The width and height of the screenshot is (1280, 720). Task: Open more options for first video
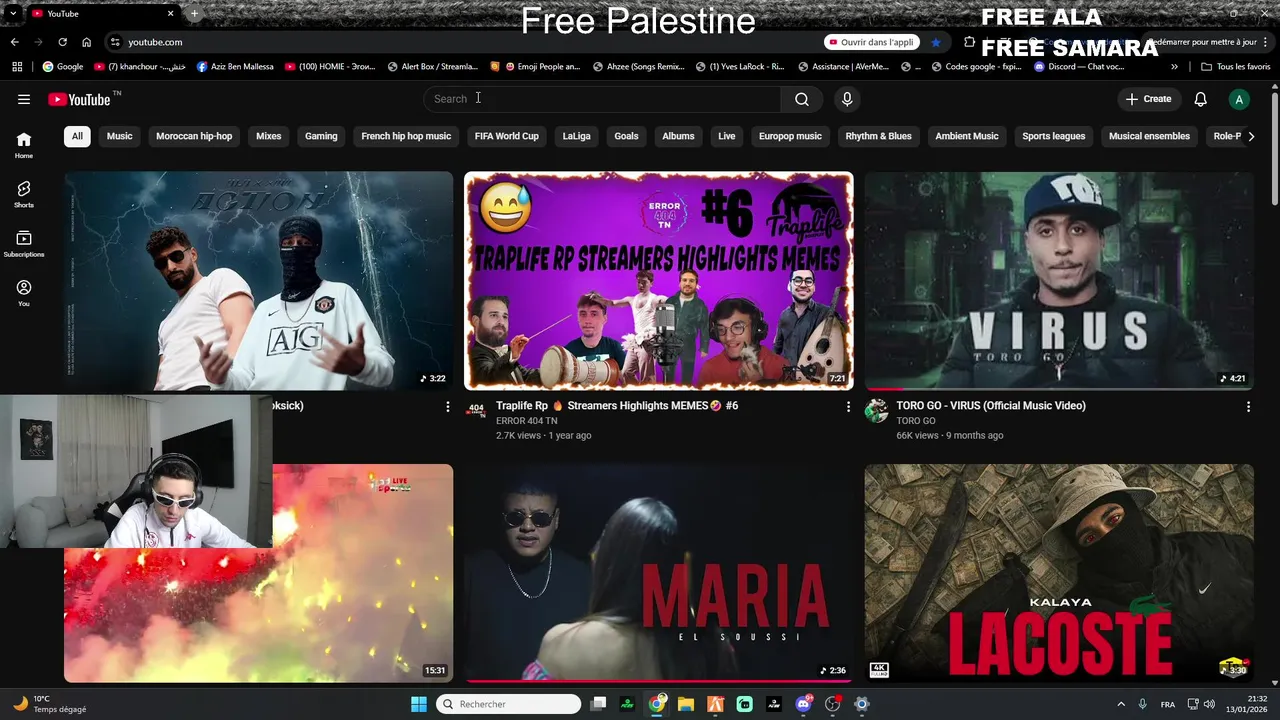pyautogui.click(x=447, y=407)
